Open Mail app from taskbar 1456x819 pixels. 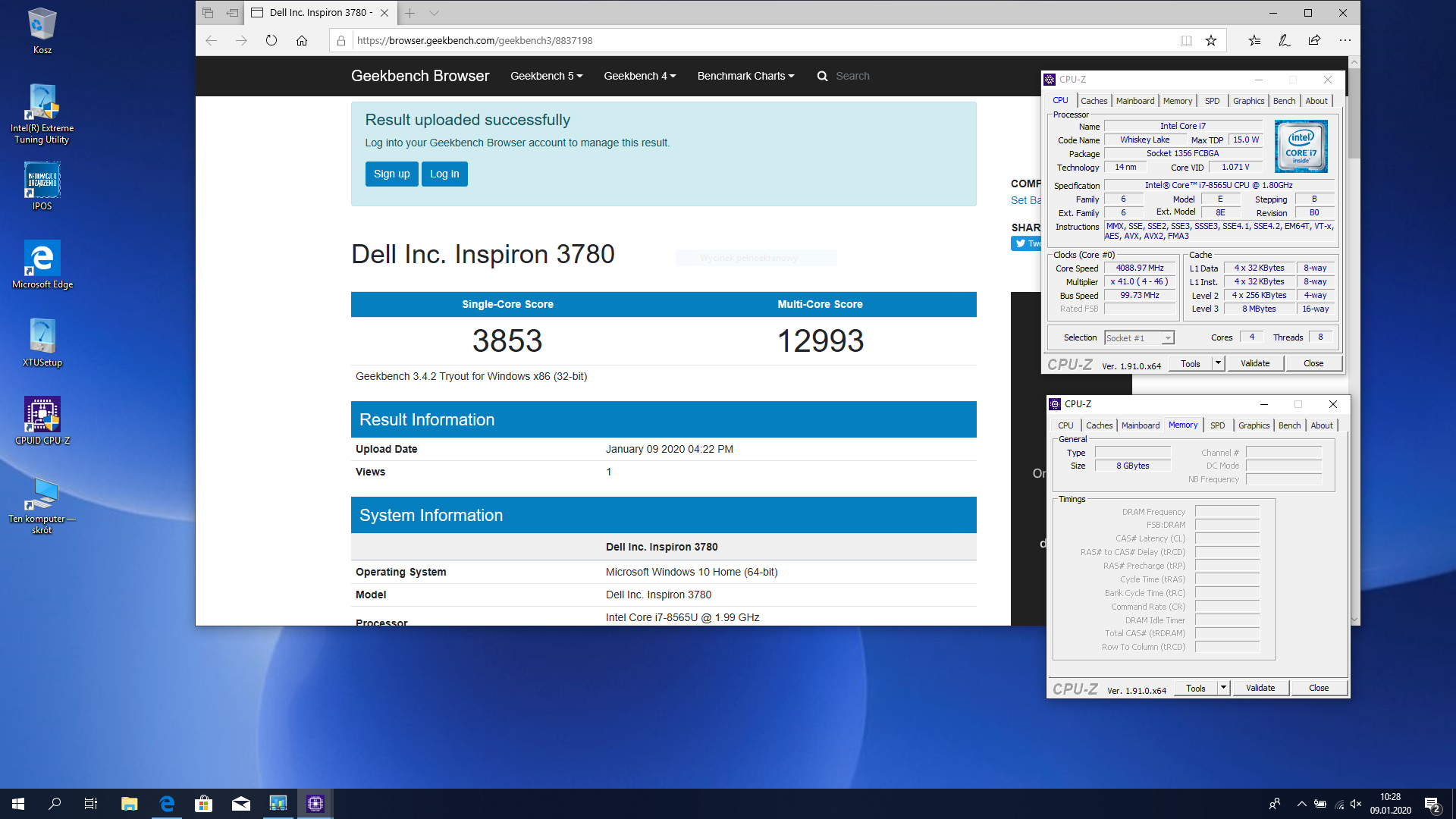pyautogui.click(x=241, y=804)
